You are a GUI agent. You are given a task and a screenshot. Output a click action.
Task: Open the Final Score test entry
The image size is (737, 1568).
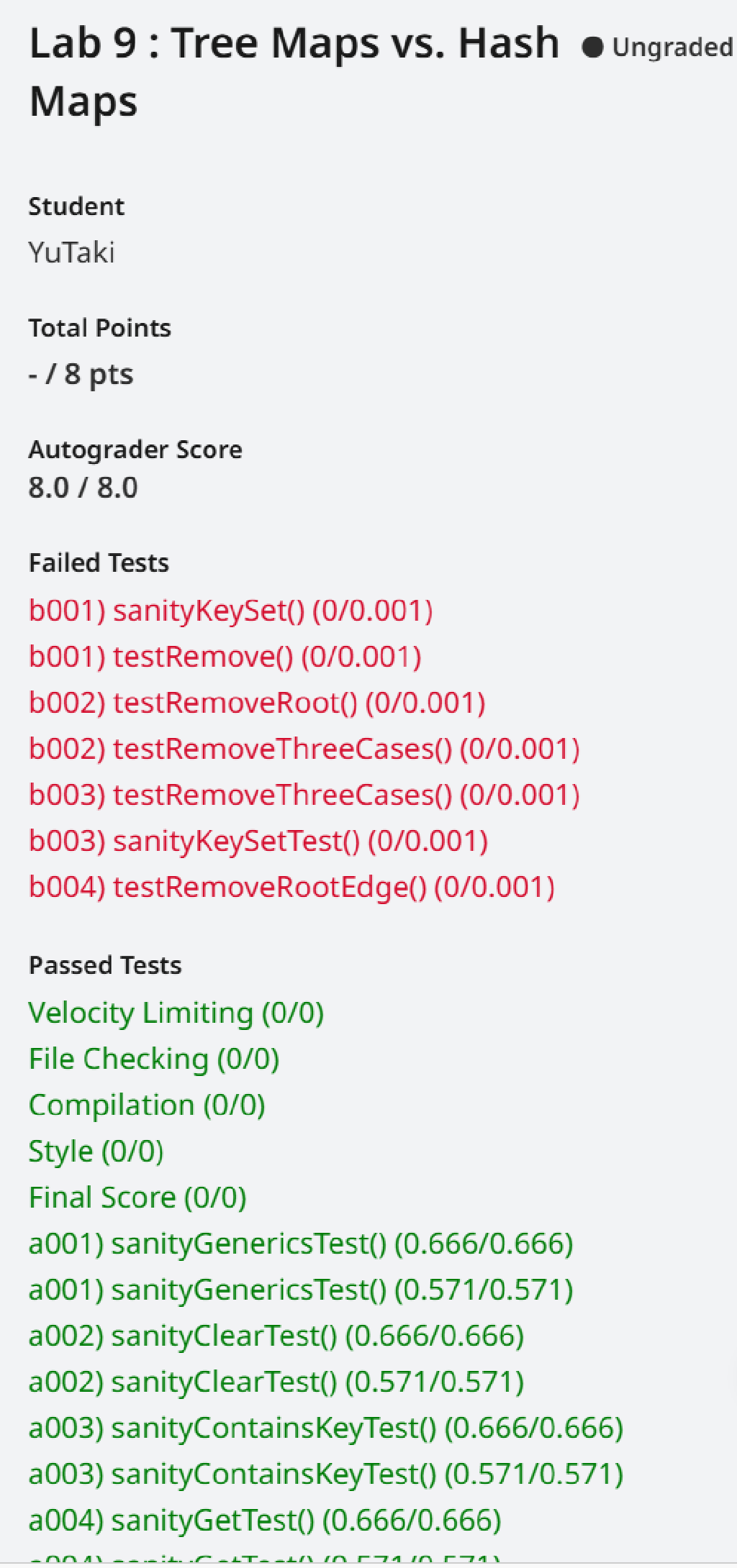[x=137, y=1198]
